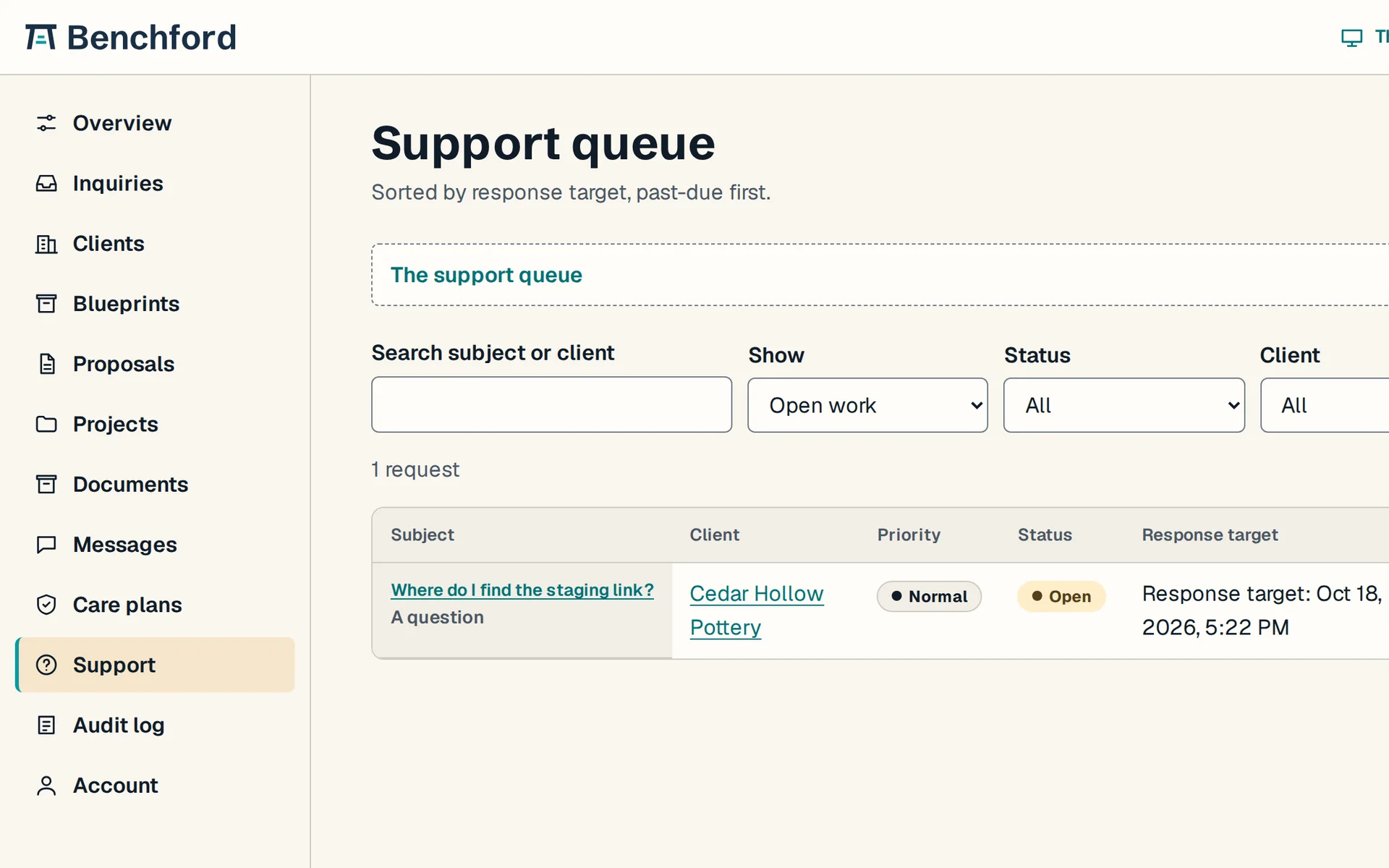Click the Normal priority badge
Viewport: 1389px width, 868px height.
click(929, 597)
